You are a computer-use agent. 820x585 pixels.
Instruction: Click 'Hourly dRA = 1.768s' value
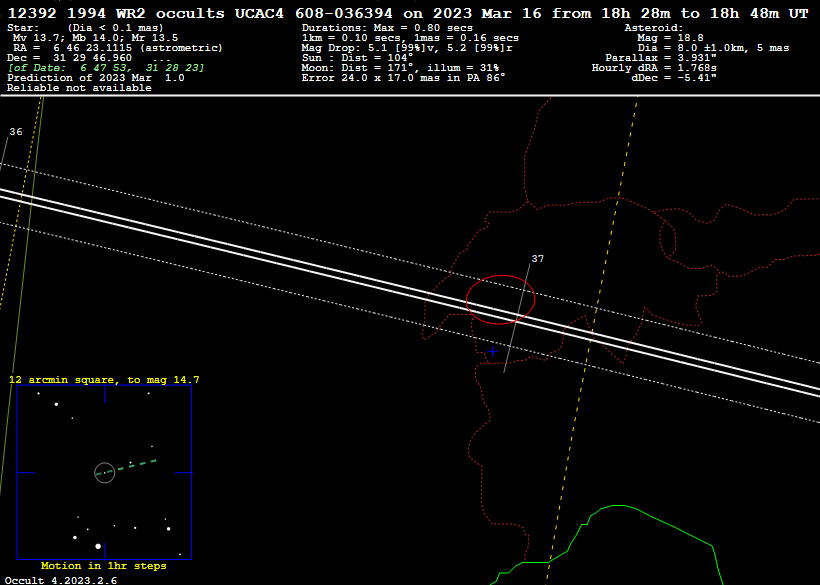[x=654, y=68]
